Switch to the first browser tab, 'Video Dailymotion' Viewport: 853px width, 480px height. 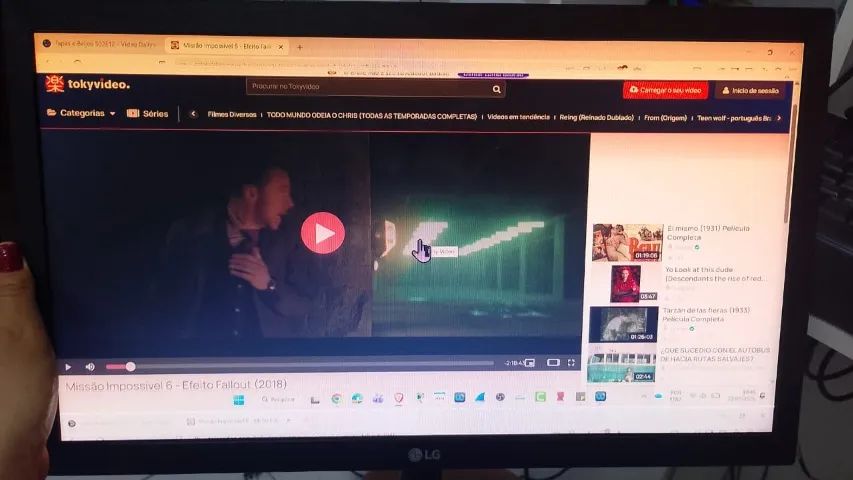[x=101, y=44]
